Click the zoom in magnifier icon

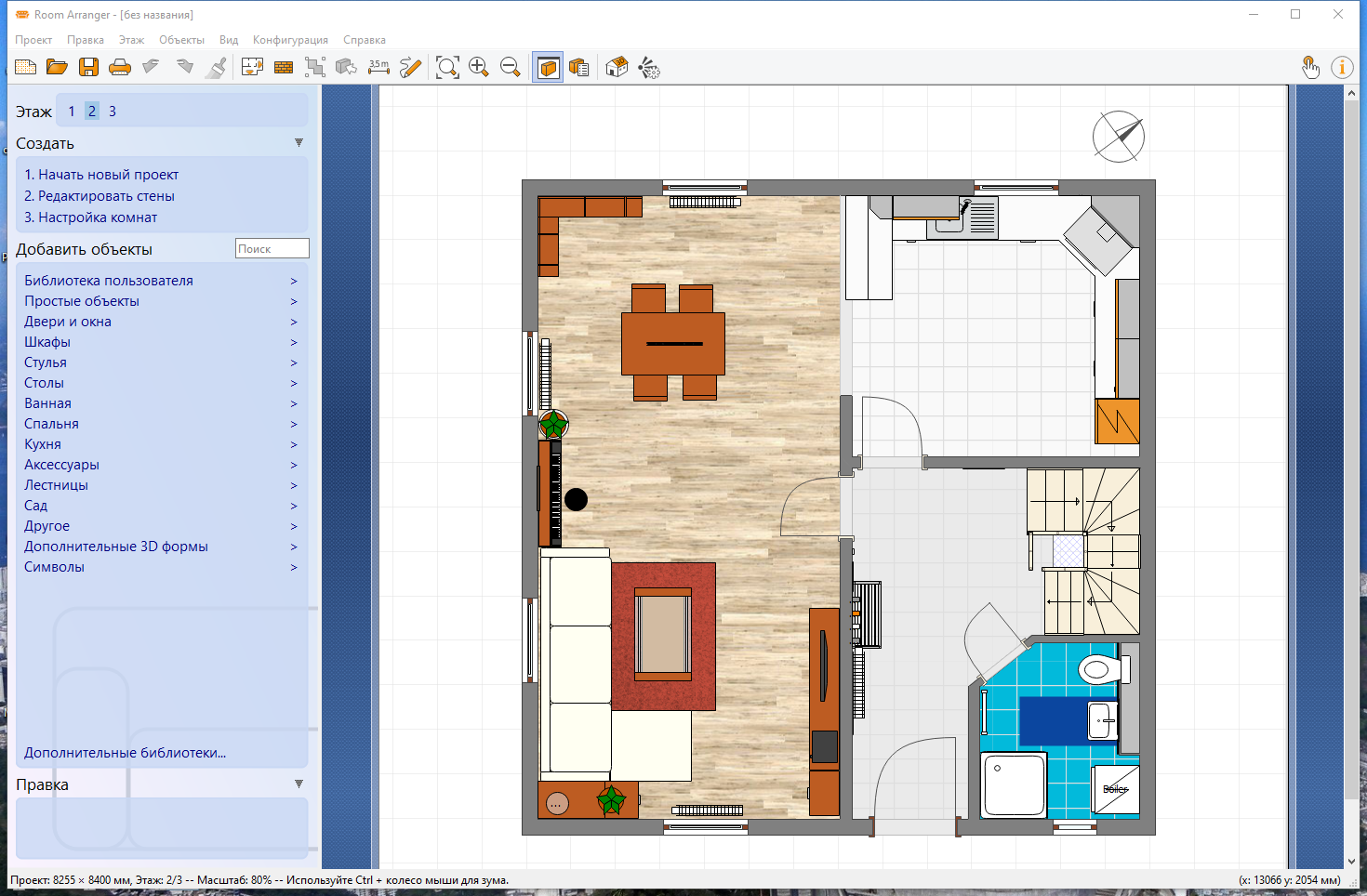[x=479, y=67]
